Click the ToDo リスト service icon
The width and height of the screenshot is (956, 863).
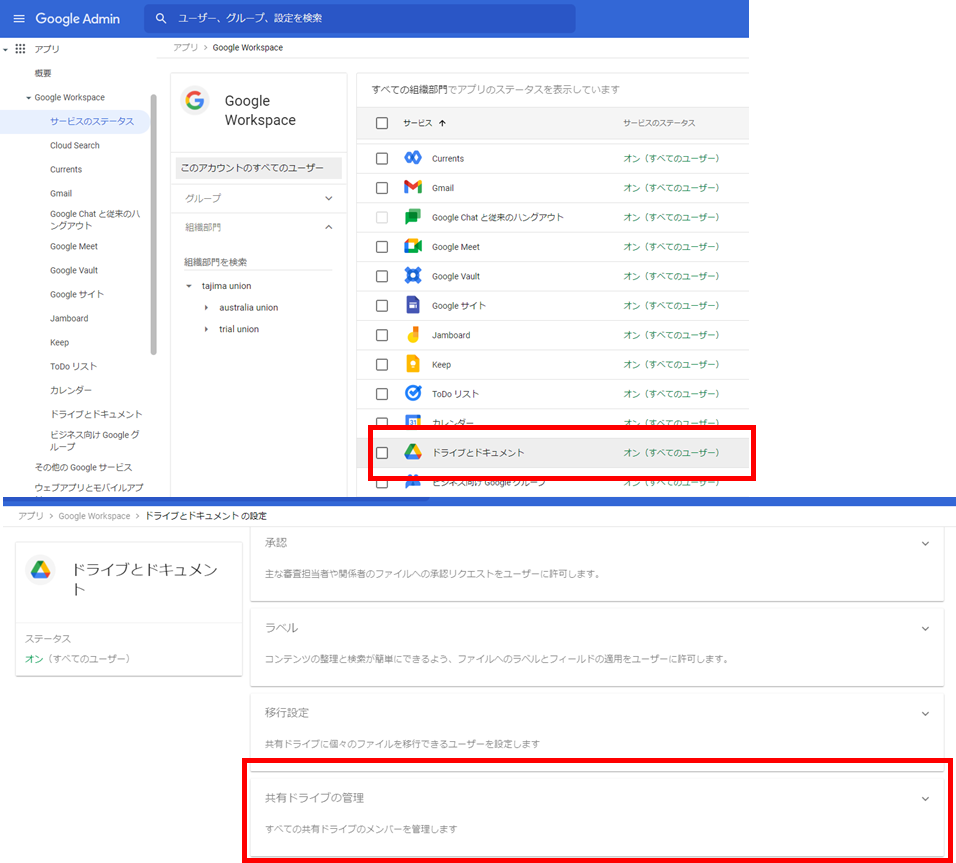pyautogui.click(x=413, y=393)
